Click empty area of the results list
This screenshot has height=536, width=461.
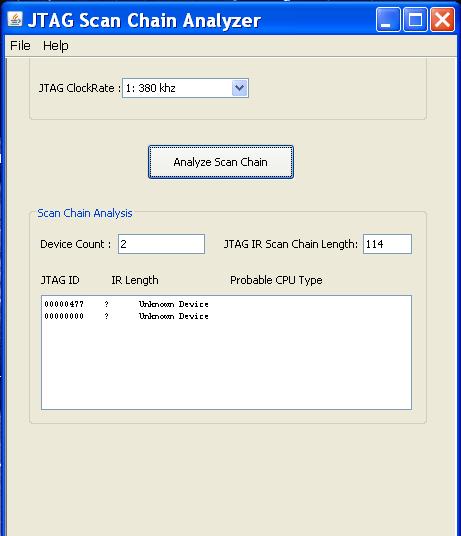coord(226,366)
